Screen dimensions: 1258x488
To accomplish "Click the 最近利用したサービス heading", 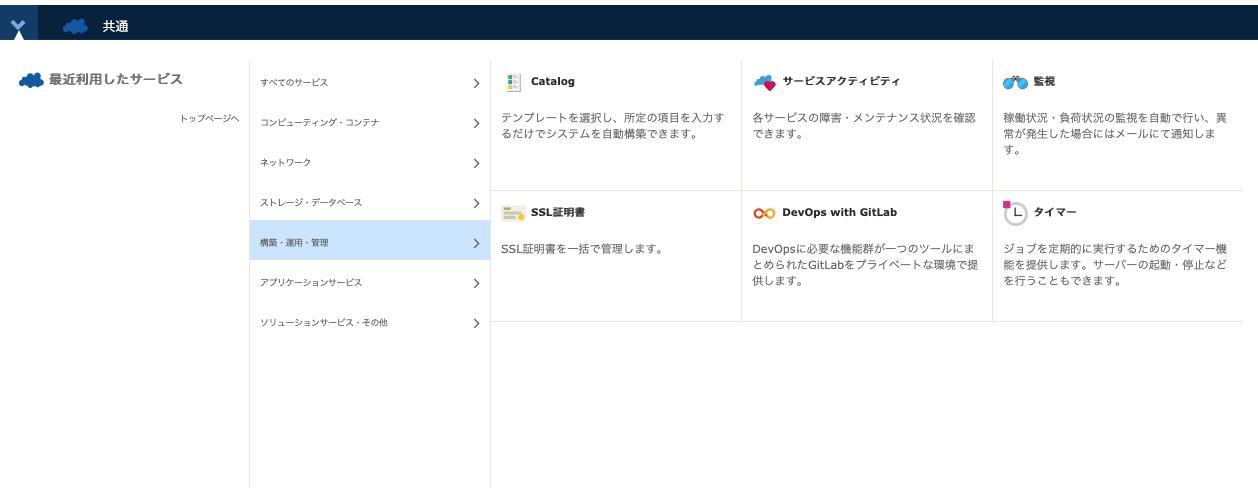I will [116, 79].
